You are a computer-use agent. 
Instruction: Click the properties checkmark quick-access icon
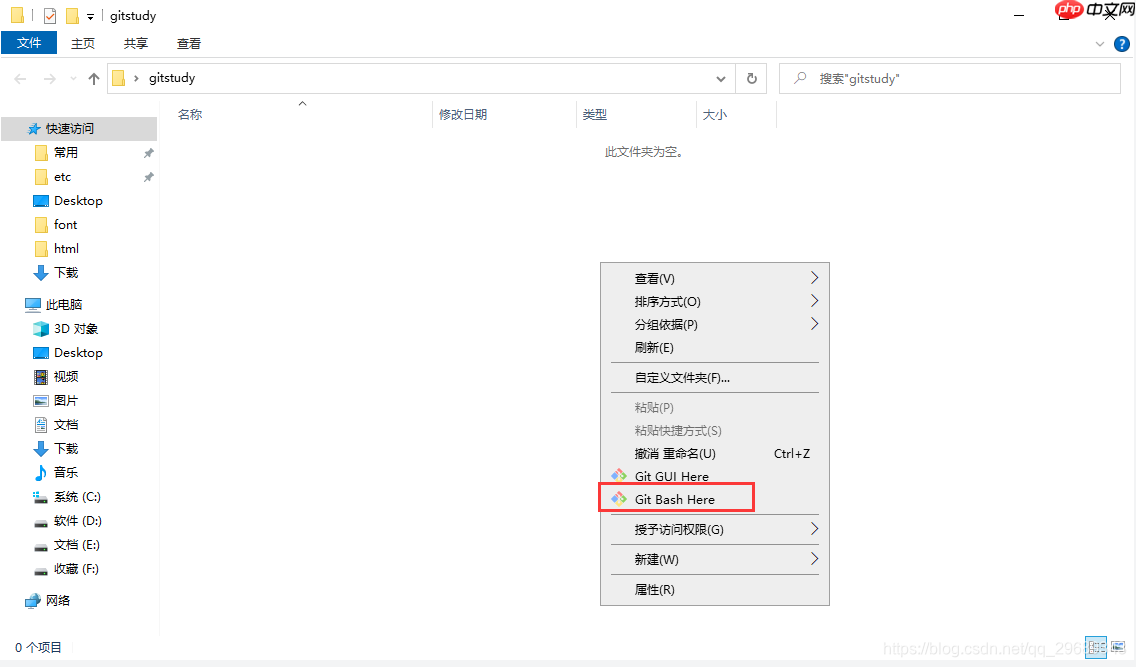pos(50,15)
